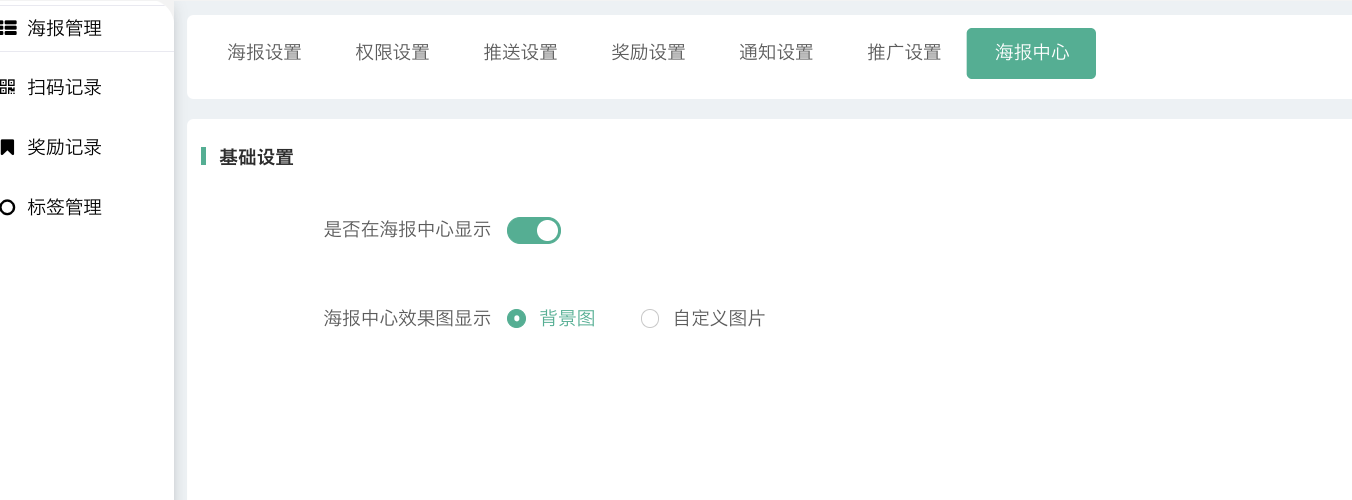
Task: Click the green 背景图 option text
Action: (568, 319)
